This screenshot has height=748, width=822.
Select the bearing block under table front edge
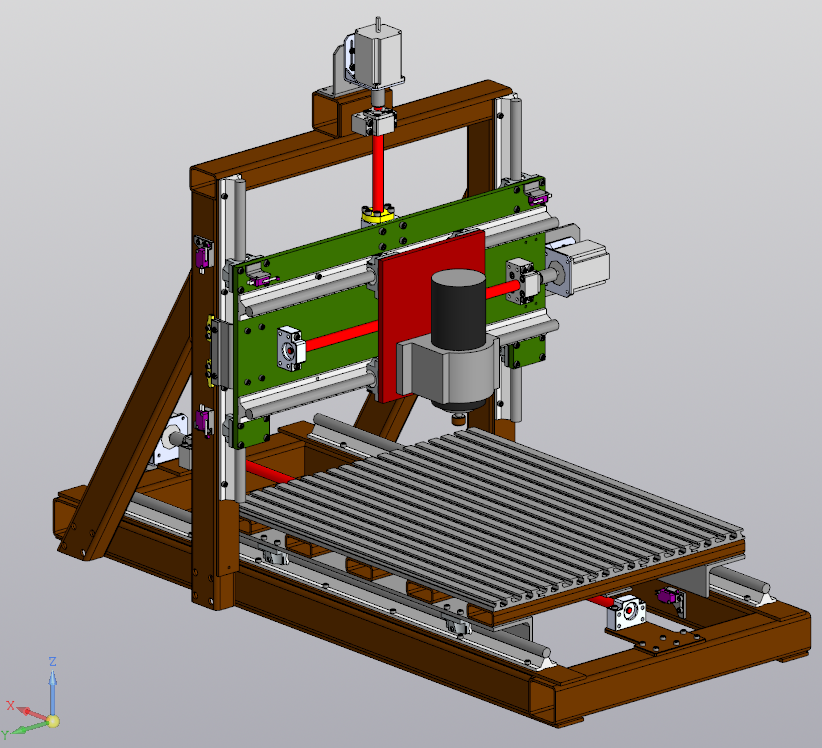coord(626,612)
